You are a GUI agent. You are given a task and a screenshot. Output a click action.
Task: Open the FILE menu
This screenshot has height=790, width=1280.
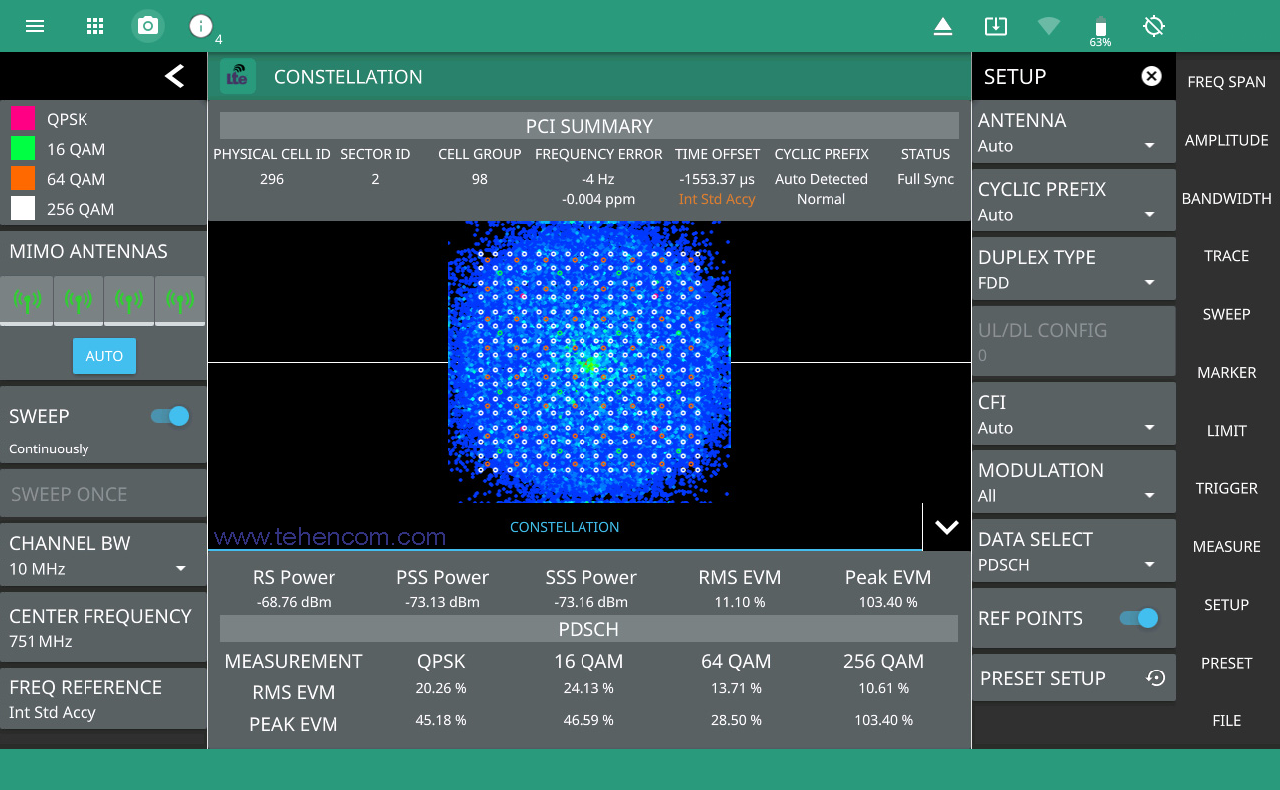pos(1227,720)
